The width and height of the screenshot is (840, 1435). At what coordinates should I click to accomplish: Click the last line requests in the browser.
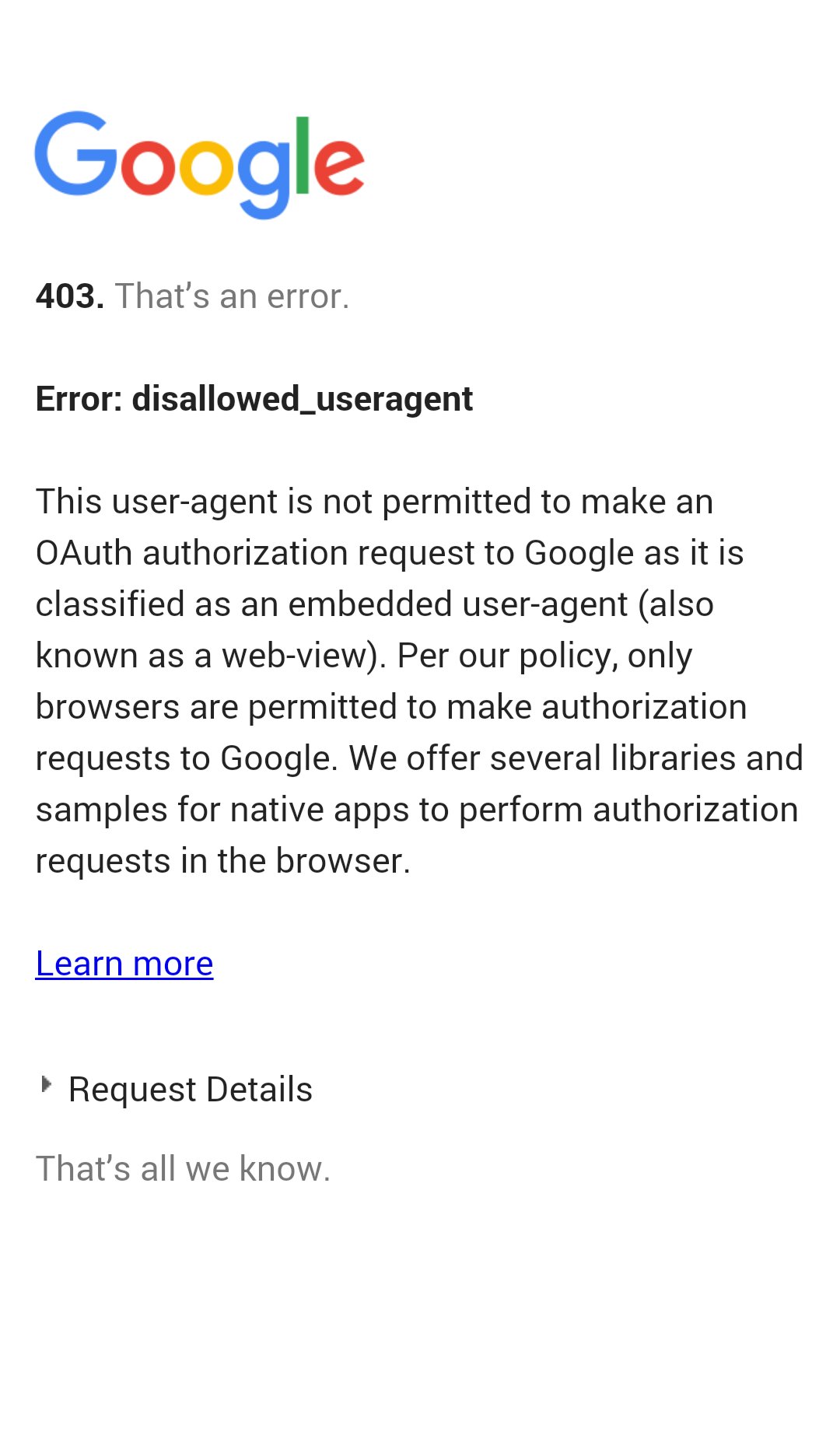point(223,861)
